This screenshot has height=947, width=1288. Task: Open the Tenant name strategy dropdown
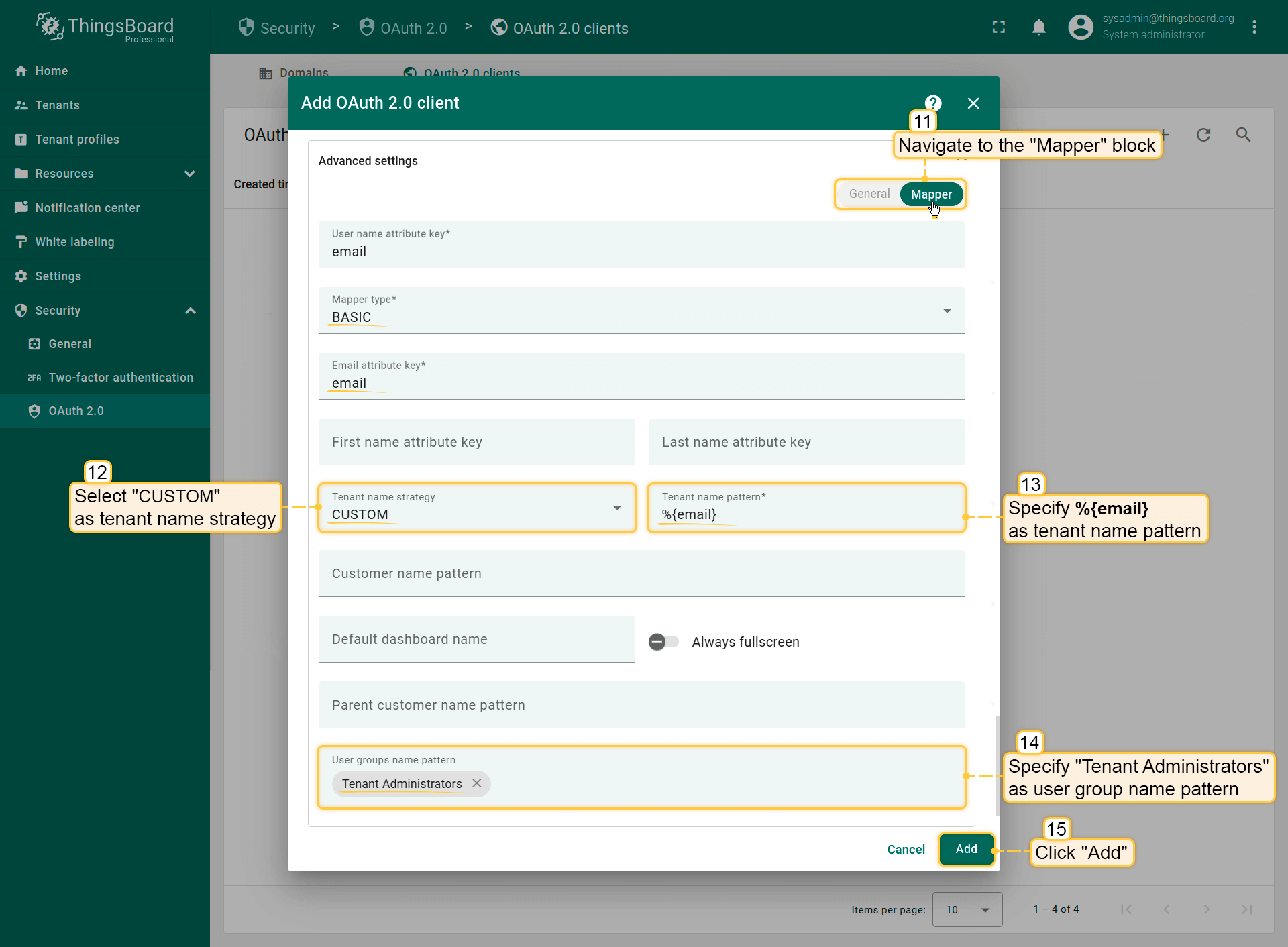(476, 508)
